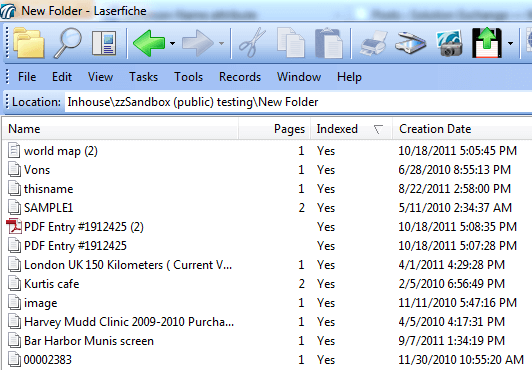Image resolution: width=532 pixels, height=370 pixels.
Task: Click the printer icon to print
Action: coord(373,43)
